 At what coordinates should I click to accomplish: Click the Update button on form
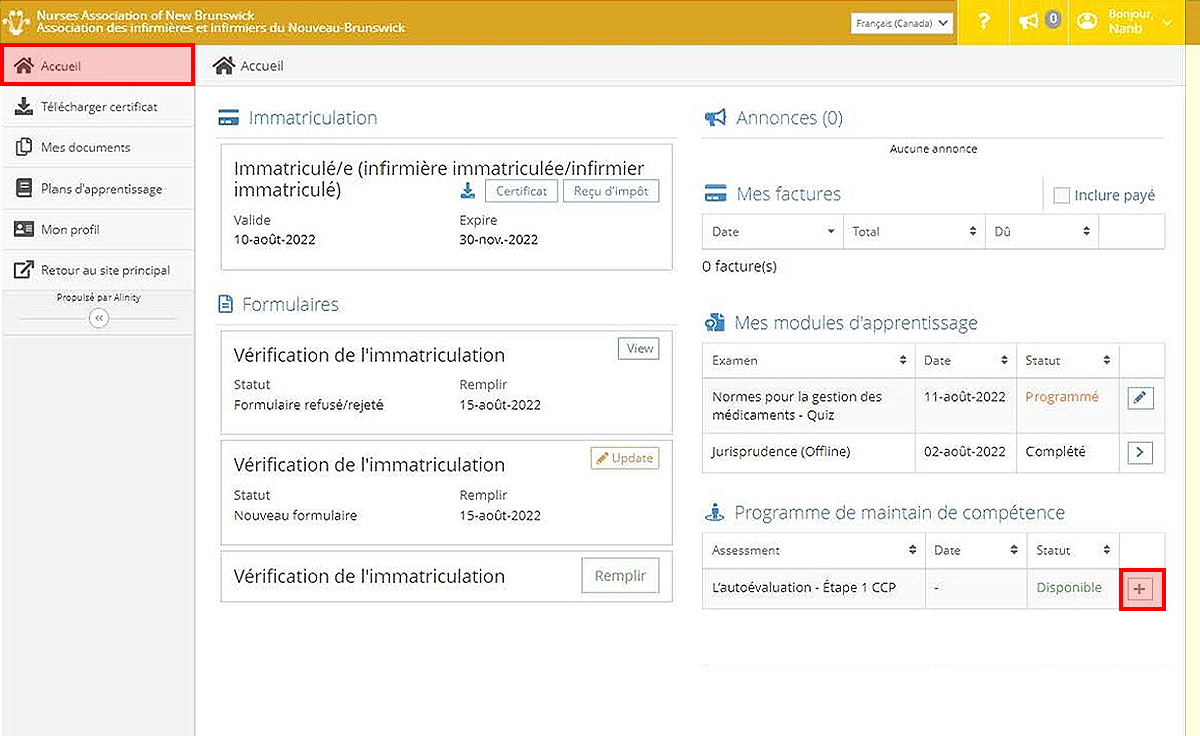pyautogui.click(x=624, y=459)
